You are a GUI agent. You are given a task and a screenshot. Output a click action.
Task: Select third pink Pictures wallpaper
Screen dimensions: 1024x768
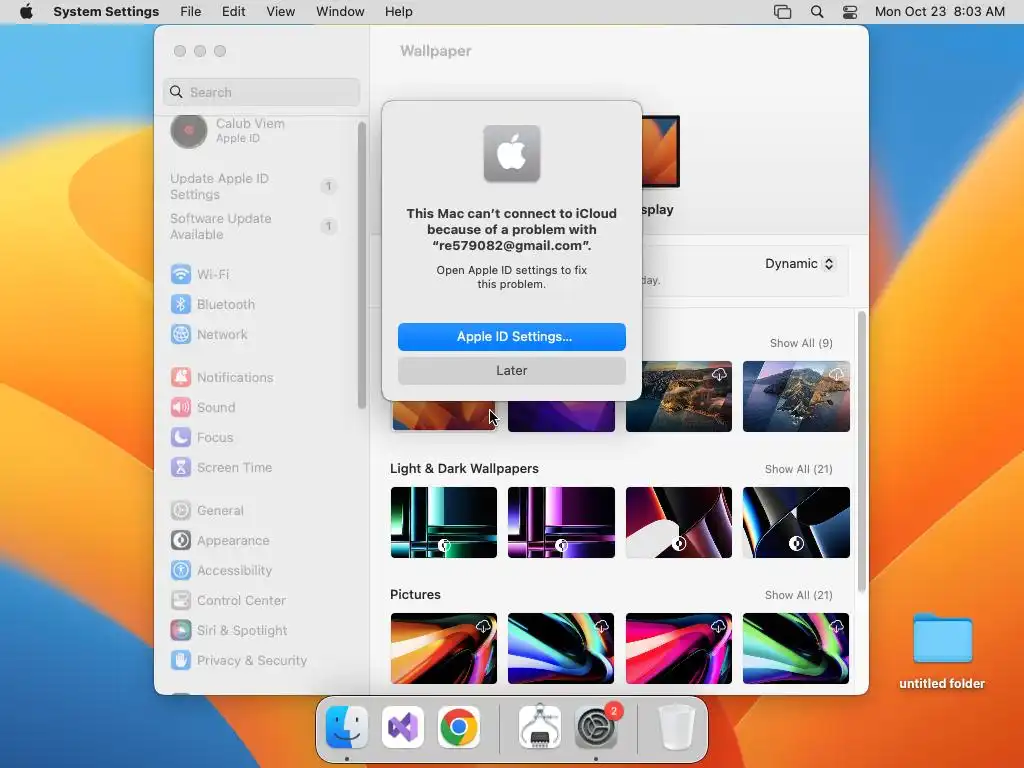pyautogui.click(x=679, y=648)
